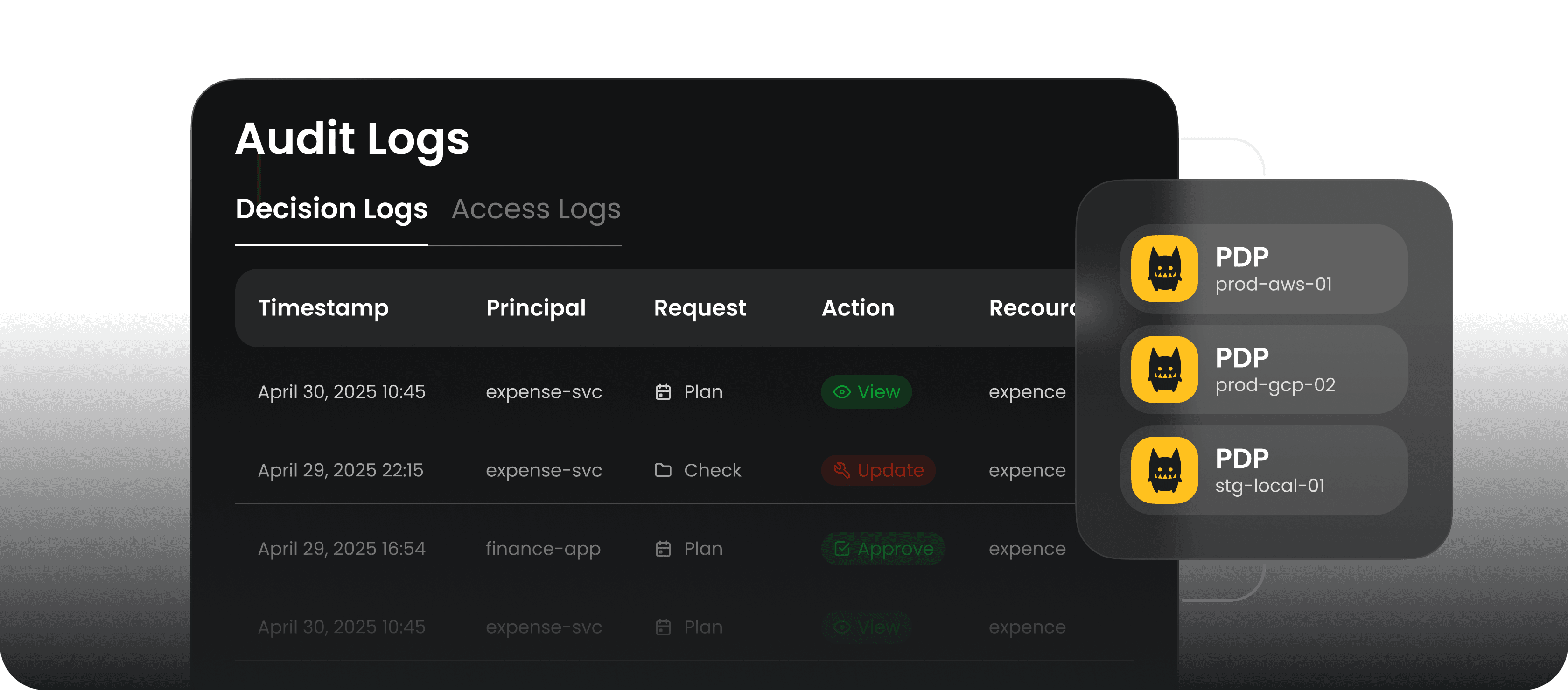
Task: Click the folder icon beside Check request
Action: pos(664,470)
